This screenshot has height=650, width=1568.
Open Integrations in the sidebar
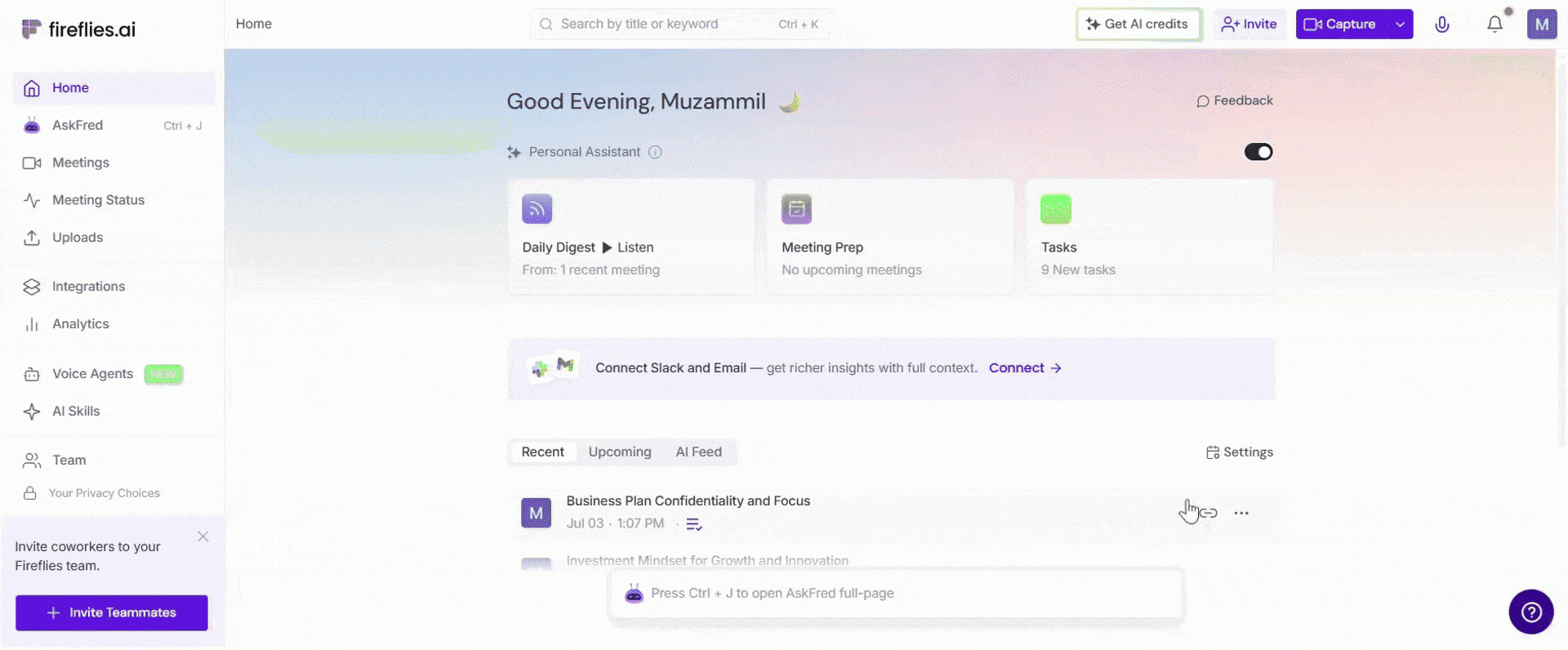coord(114,287)
